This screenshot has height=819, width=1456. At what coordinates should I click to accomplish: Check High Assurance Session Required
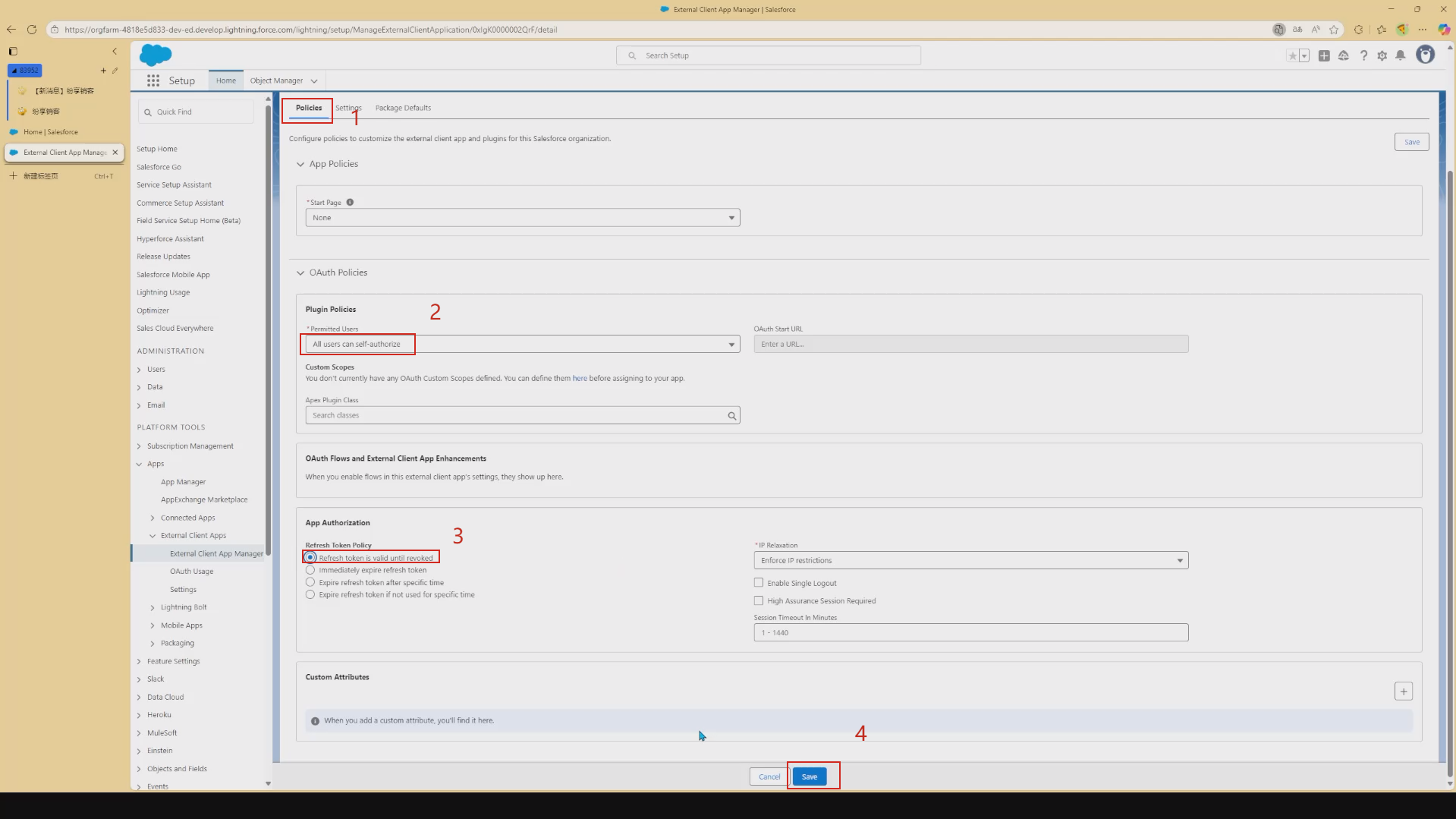tap(759, 600)
